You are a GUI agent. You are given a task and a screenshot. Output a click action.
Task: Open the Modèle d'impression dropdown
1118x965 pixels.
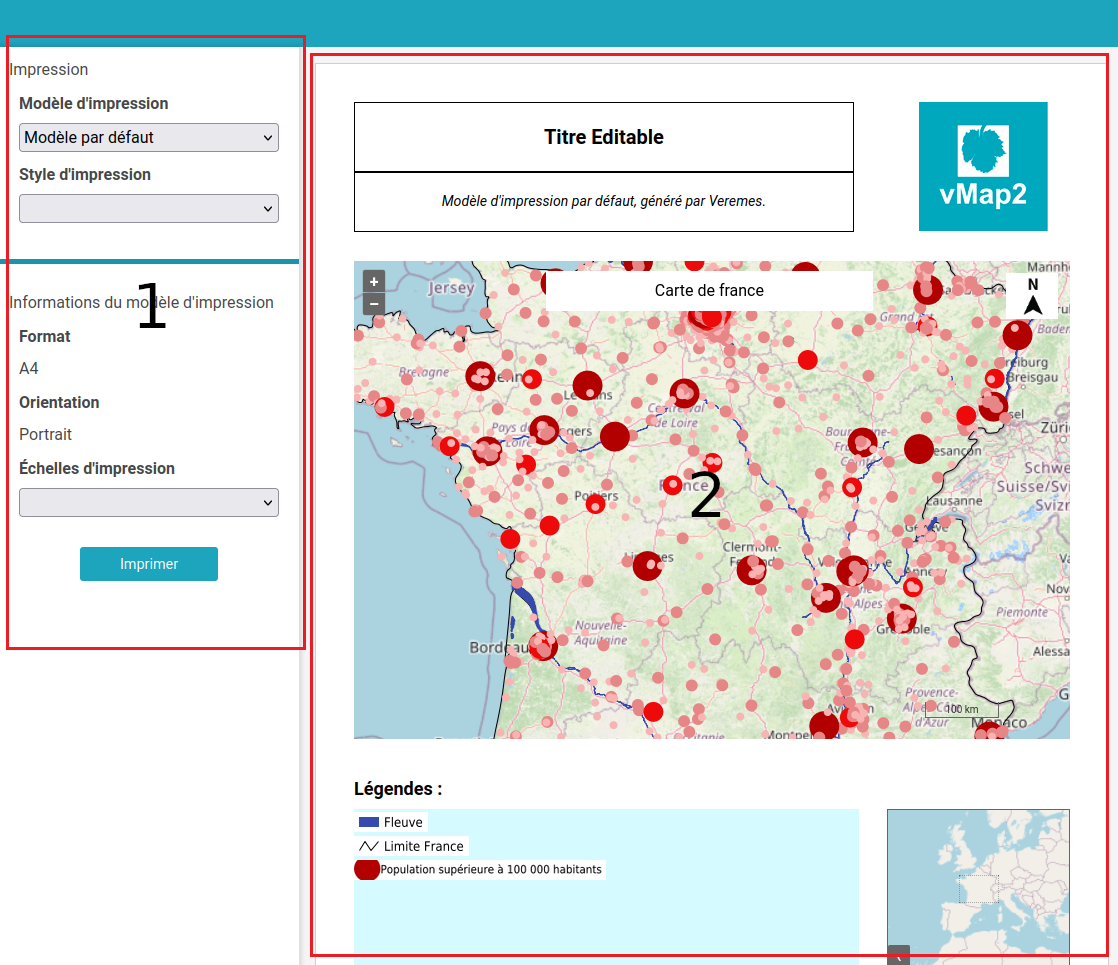149,138
